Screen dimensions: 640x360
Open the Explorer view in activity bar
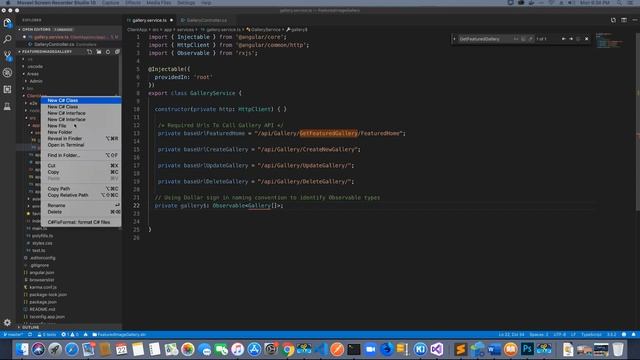(x=7, y=22)
